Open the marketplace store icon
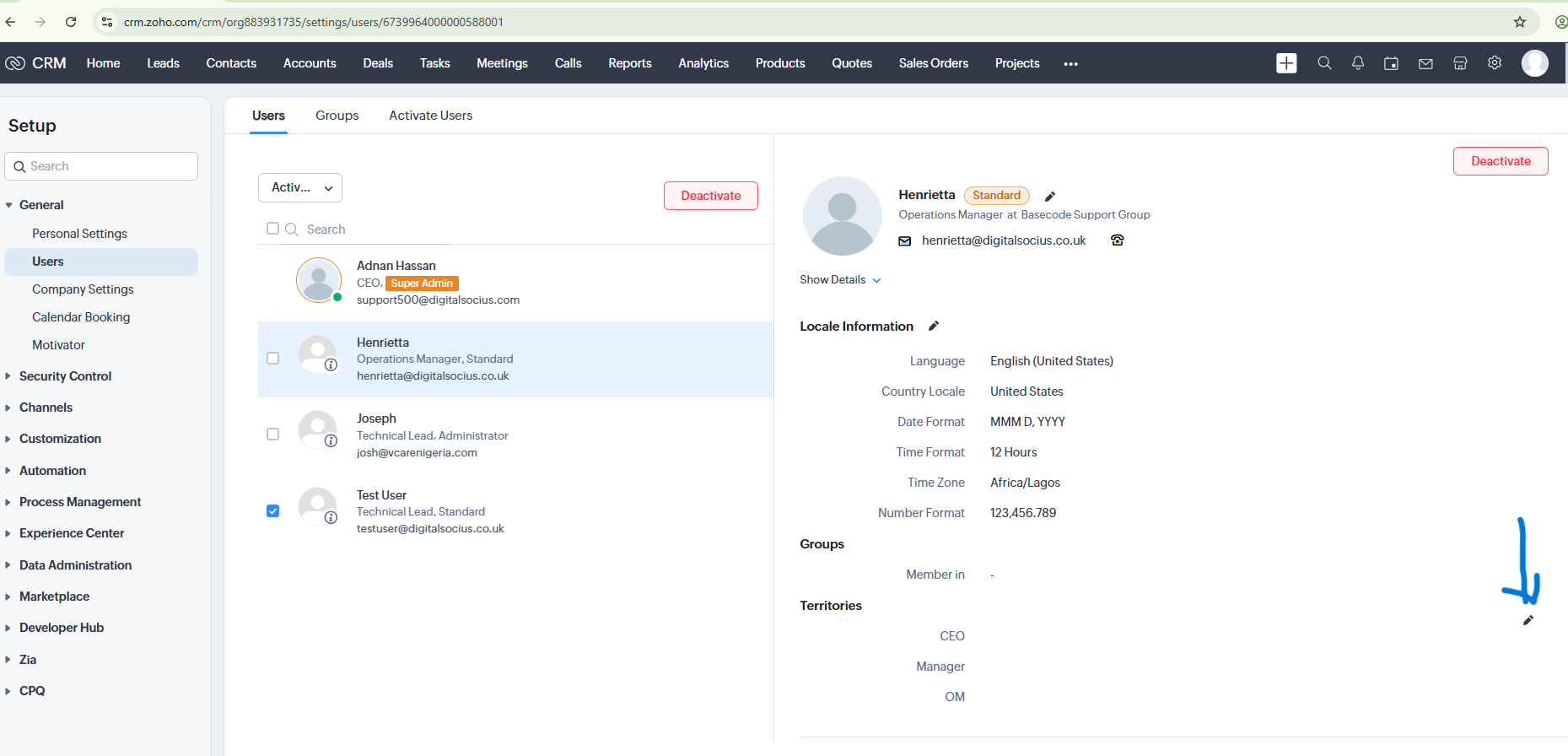 (x=1460, y=63)
